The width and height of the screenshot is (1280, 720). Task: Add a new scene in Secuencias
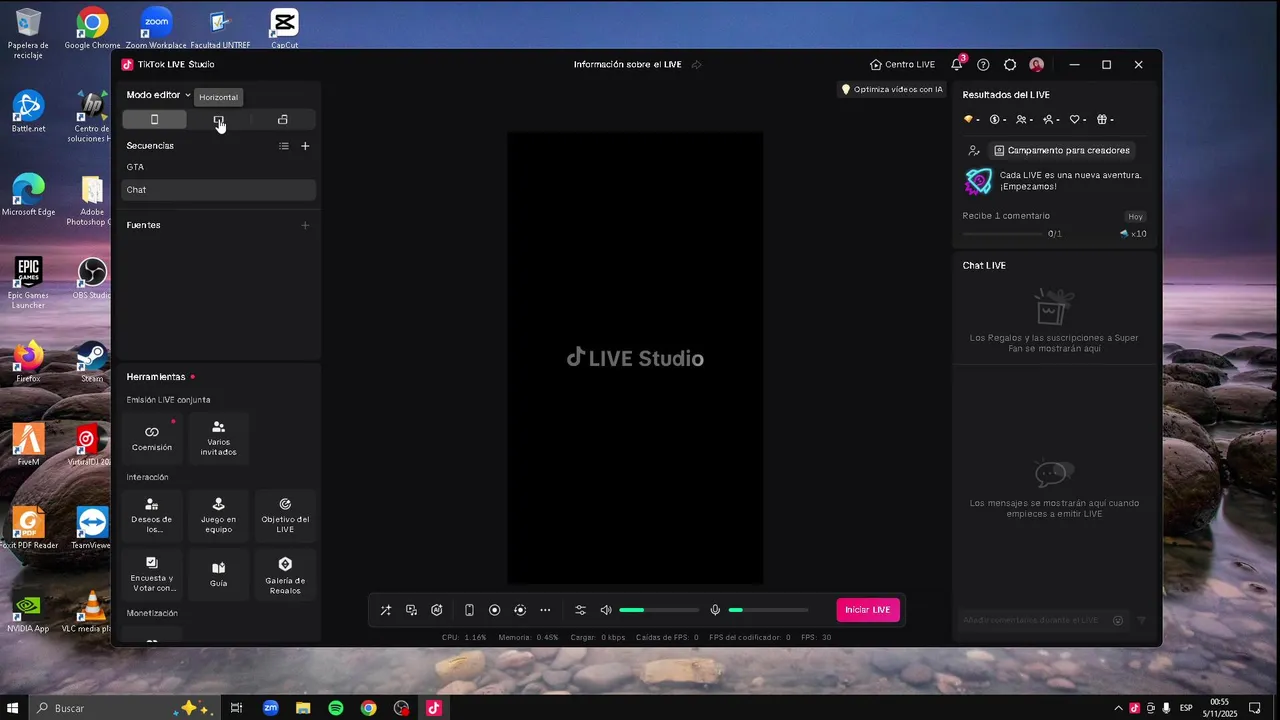click(305, 146)
